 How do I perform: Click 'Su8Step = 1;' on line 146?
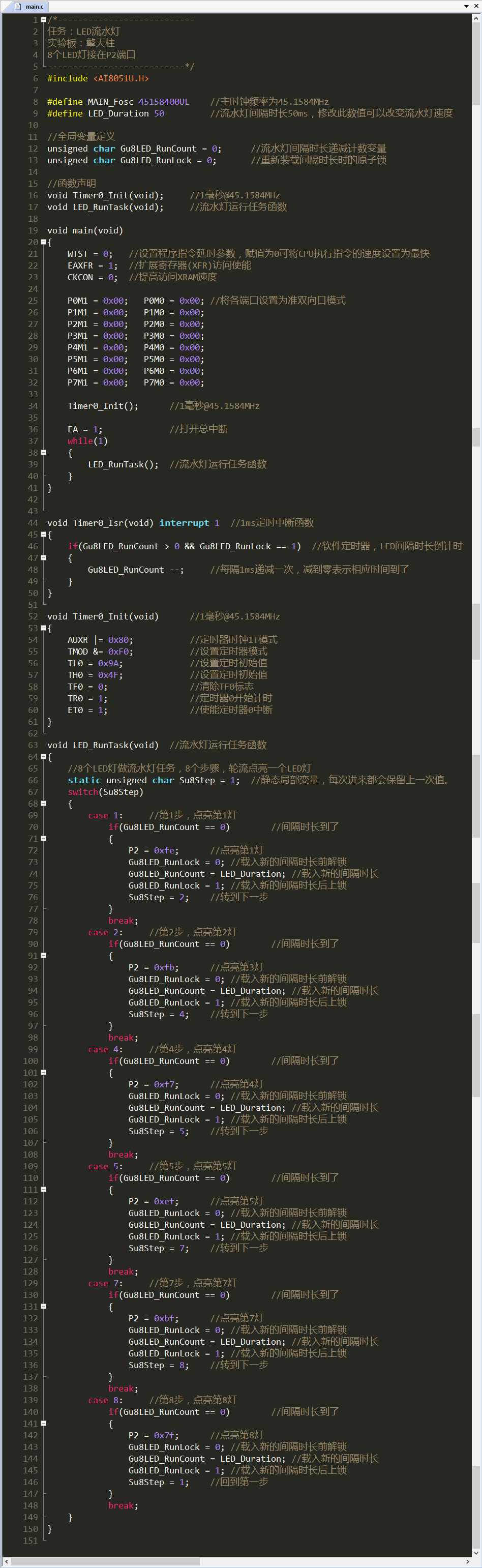159,1482
